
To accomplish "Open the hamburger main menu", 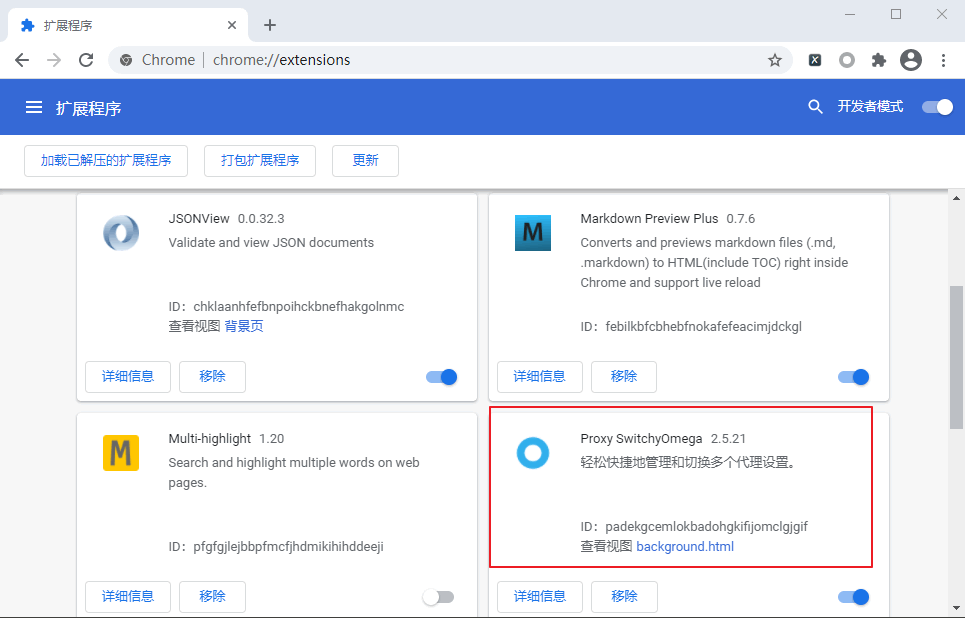I will click(x=34, y=107).
